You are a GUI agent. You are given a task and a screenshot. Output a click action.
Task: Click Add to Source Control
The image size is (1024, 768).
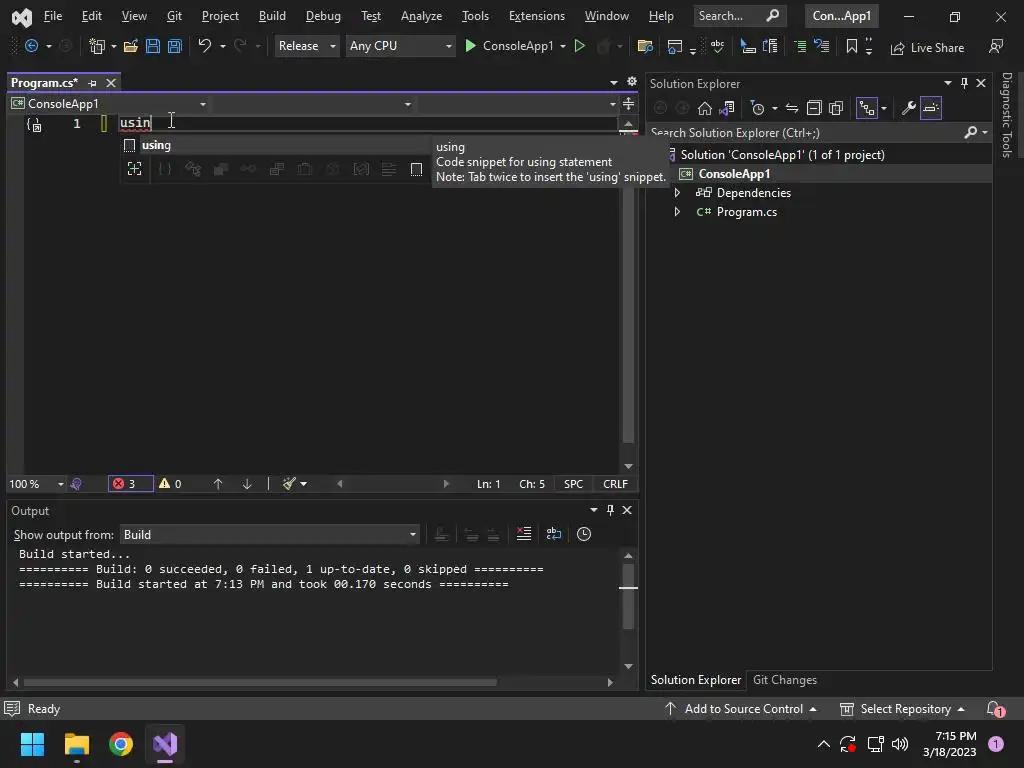point(741,709)
